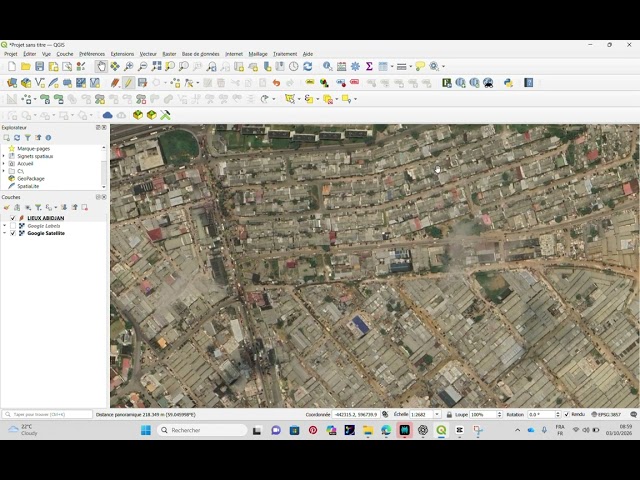Viewport: 640px width, 480px height.
Task: Toggle the Rendu checkbox
Action: pos(567,414)
